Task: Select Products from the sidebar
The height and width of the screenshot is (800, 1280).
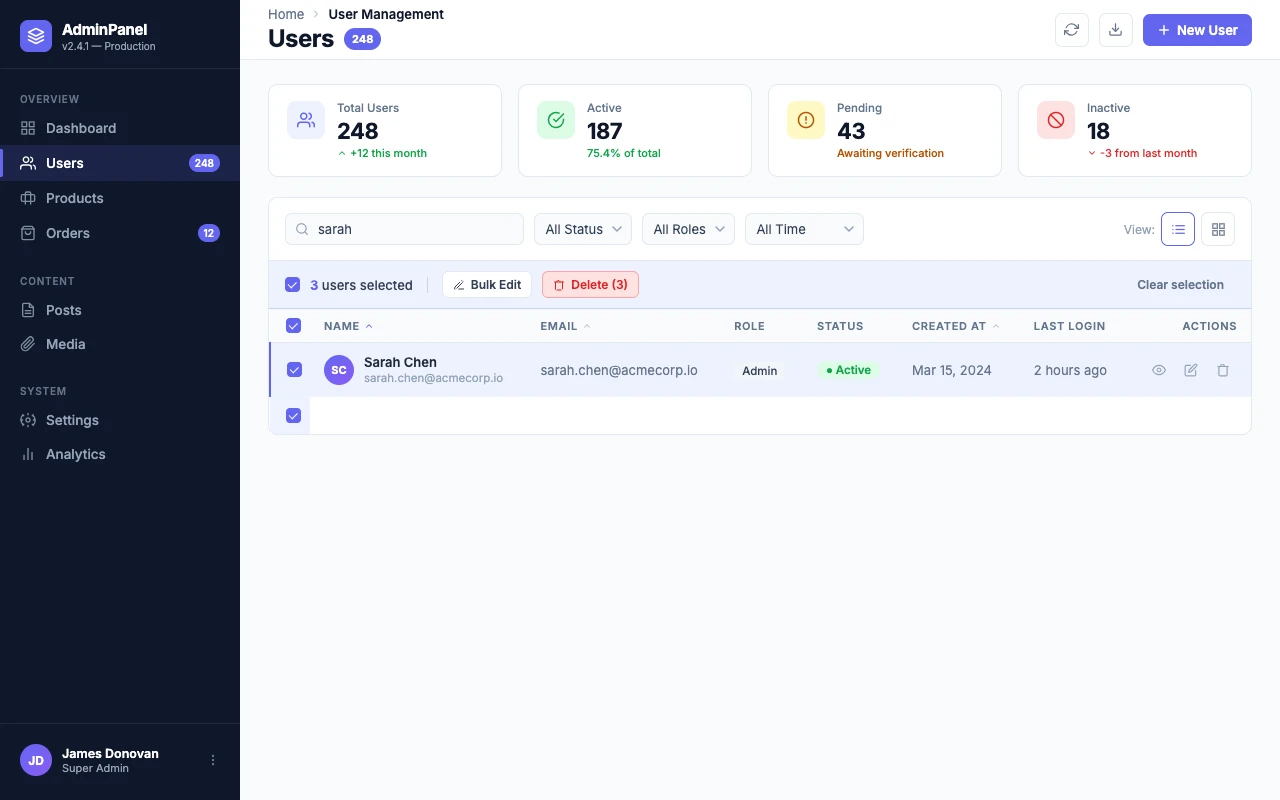Action: (74, 198)
